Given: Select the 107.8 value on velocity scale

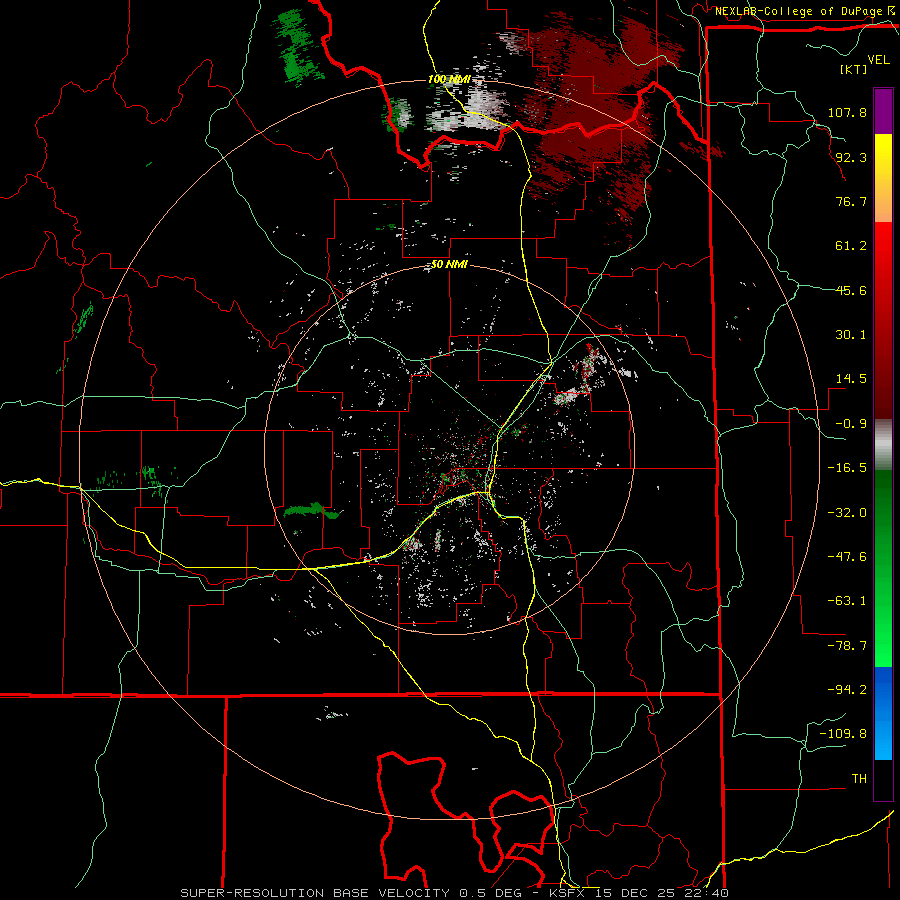Looking at the screenshot, I should (847, 112).
